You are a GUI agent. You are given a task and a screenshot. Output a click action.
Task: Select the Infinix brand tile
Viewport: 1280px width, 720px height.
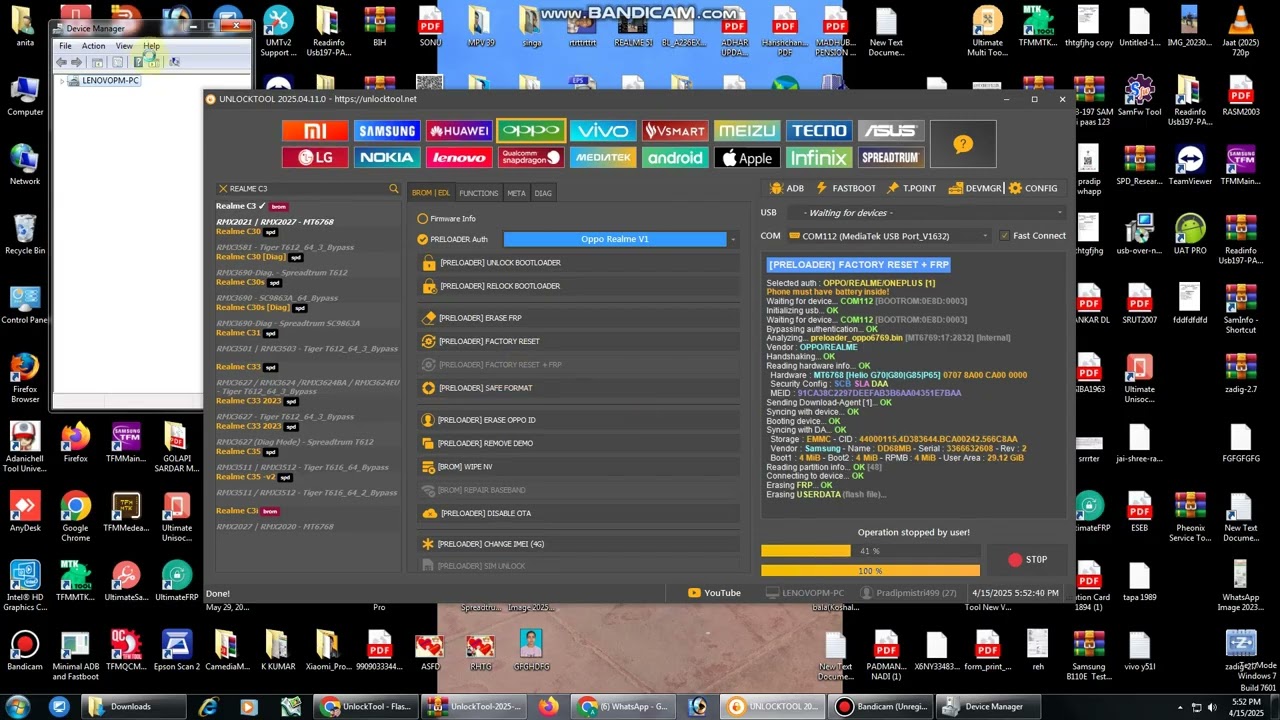(819, 157)
